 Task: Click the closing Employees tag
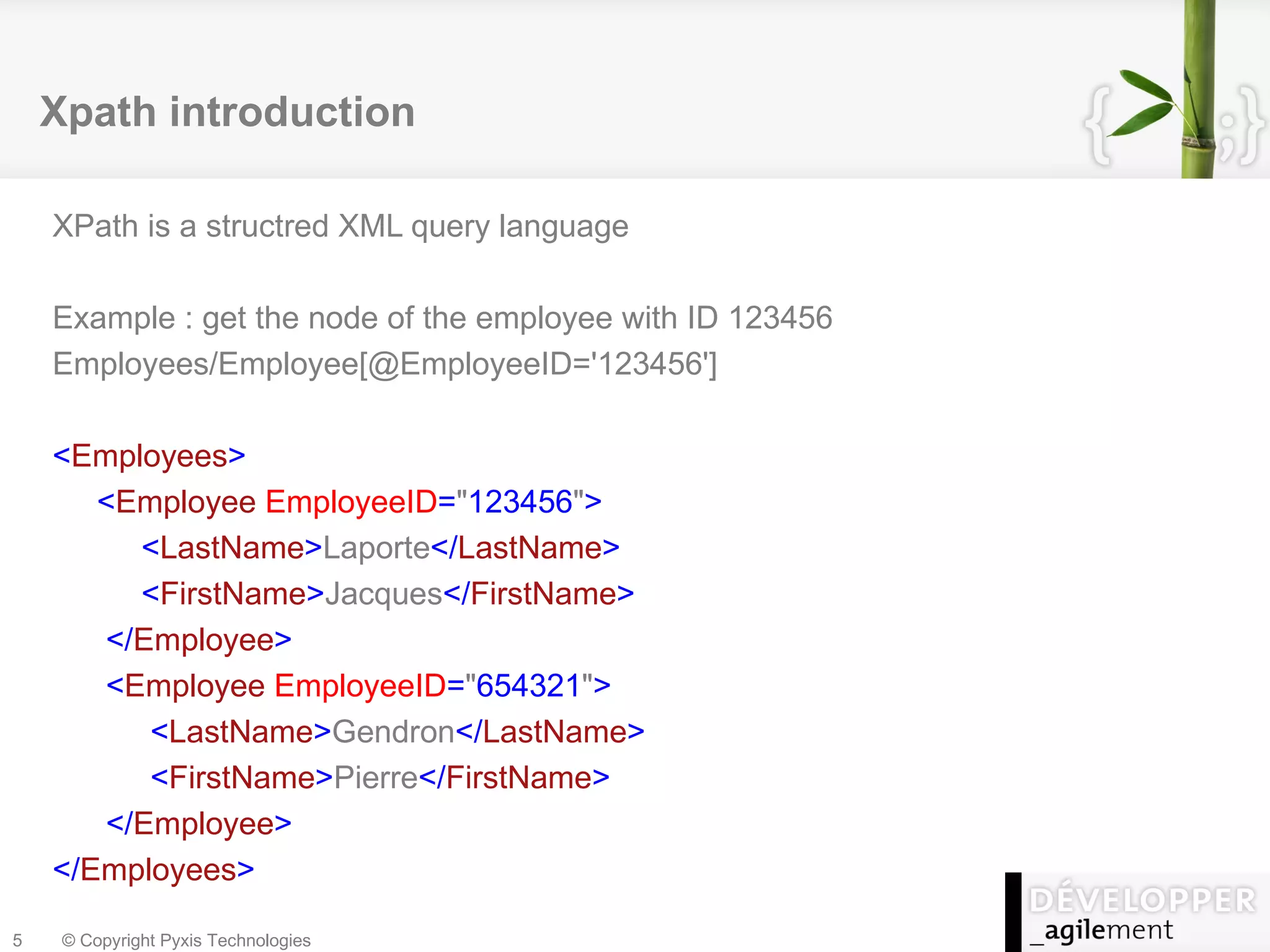[153, 870]
